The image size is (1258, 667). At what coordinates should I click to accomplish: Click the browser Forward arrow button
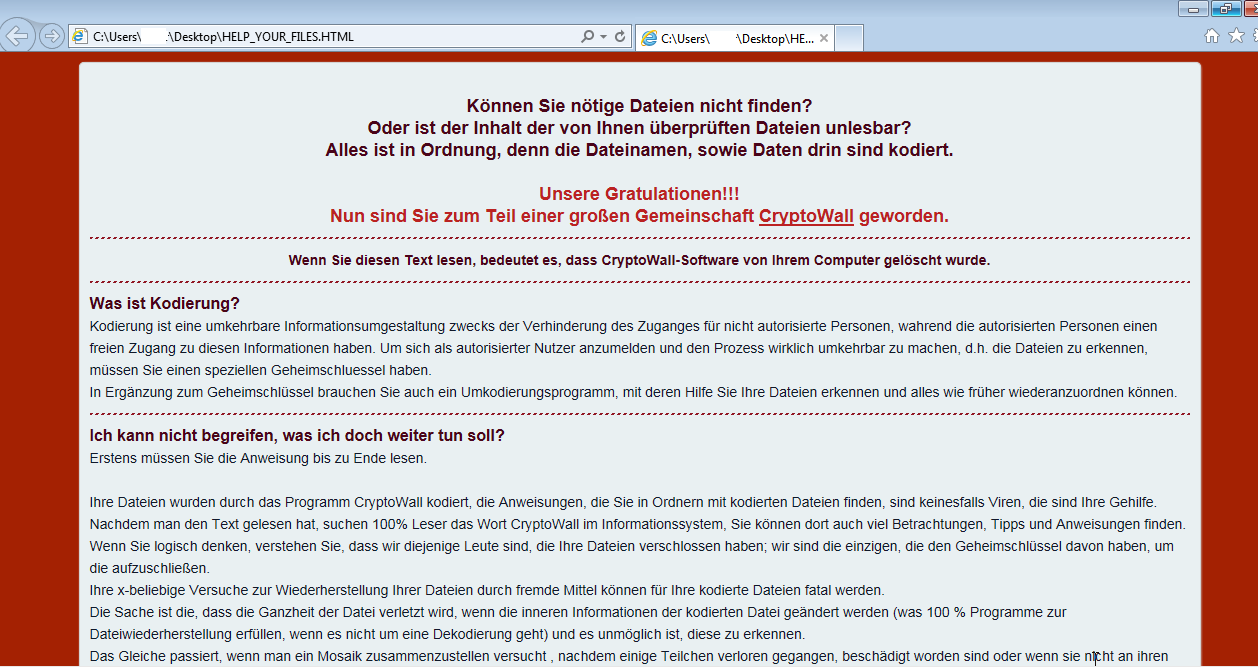[x=51, y=37]
